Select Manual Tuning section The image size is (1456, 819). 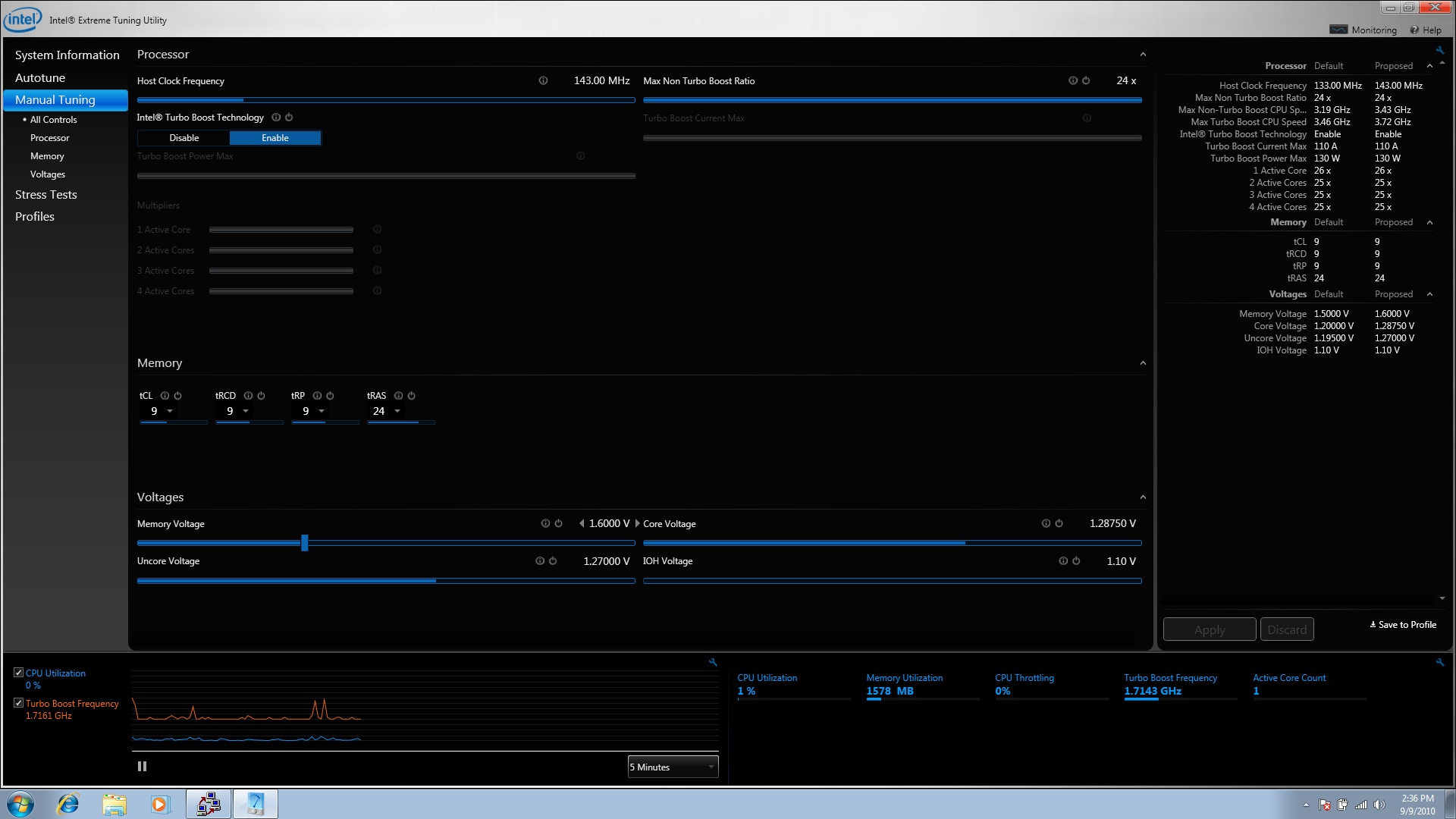(x=66, y=100)
